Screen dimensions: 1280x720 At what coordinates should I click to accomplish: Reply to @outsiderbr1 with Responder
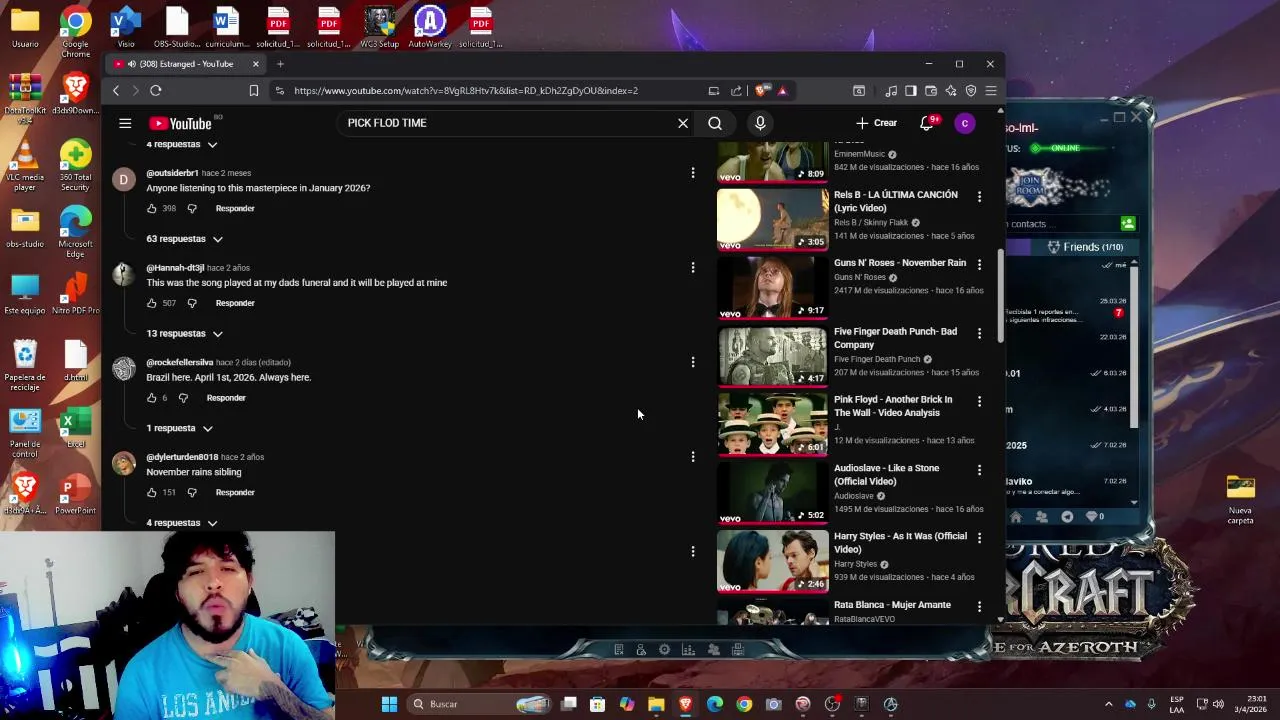[x=235, y=209]
